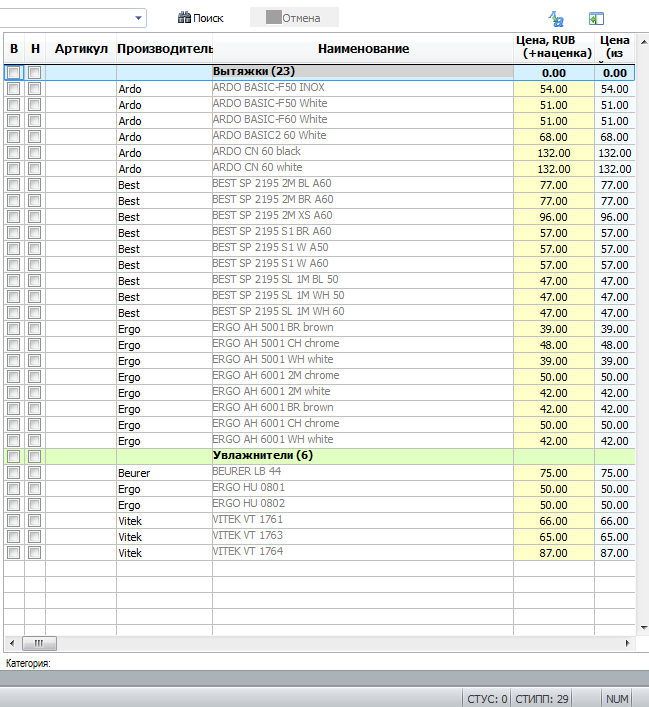This screenshot has width=649, height=707.
Task: Sort by the Наименование column header
Action: 363,49
